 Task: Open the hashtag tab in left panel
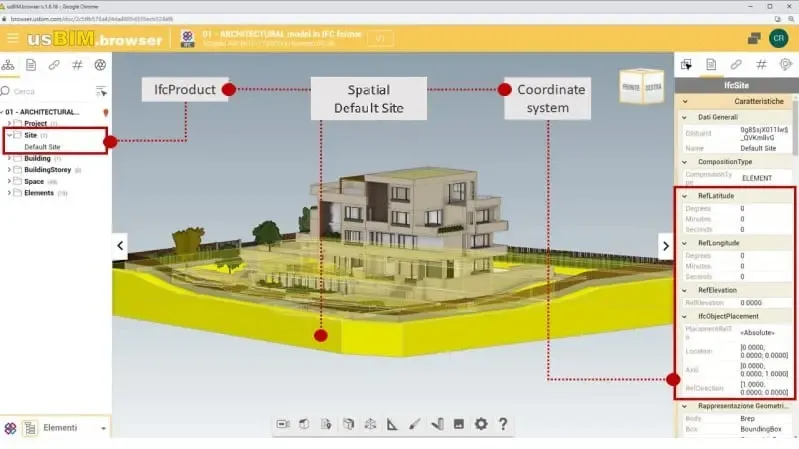77,65
